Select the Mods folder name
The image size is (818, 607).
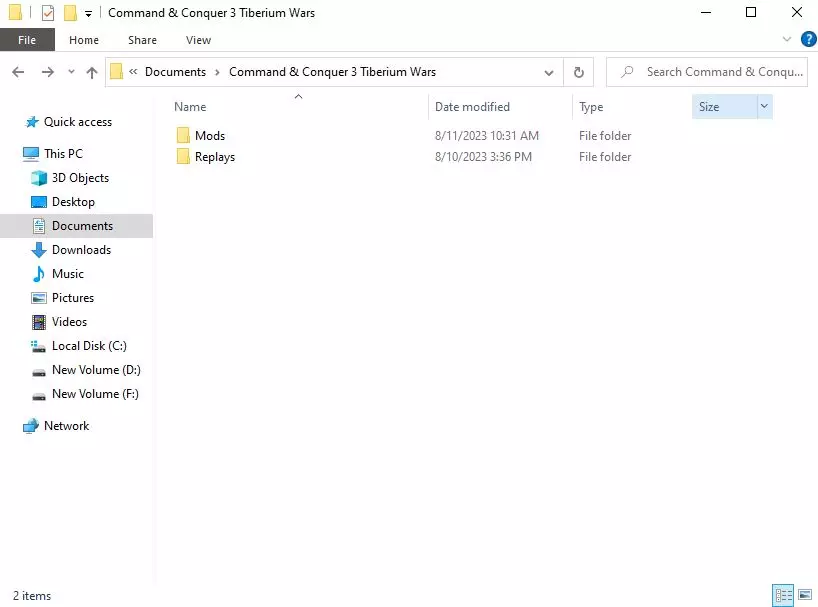[210, 136]
